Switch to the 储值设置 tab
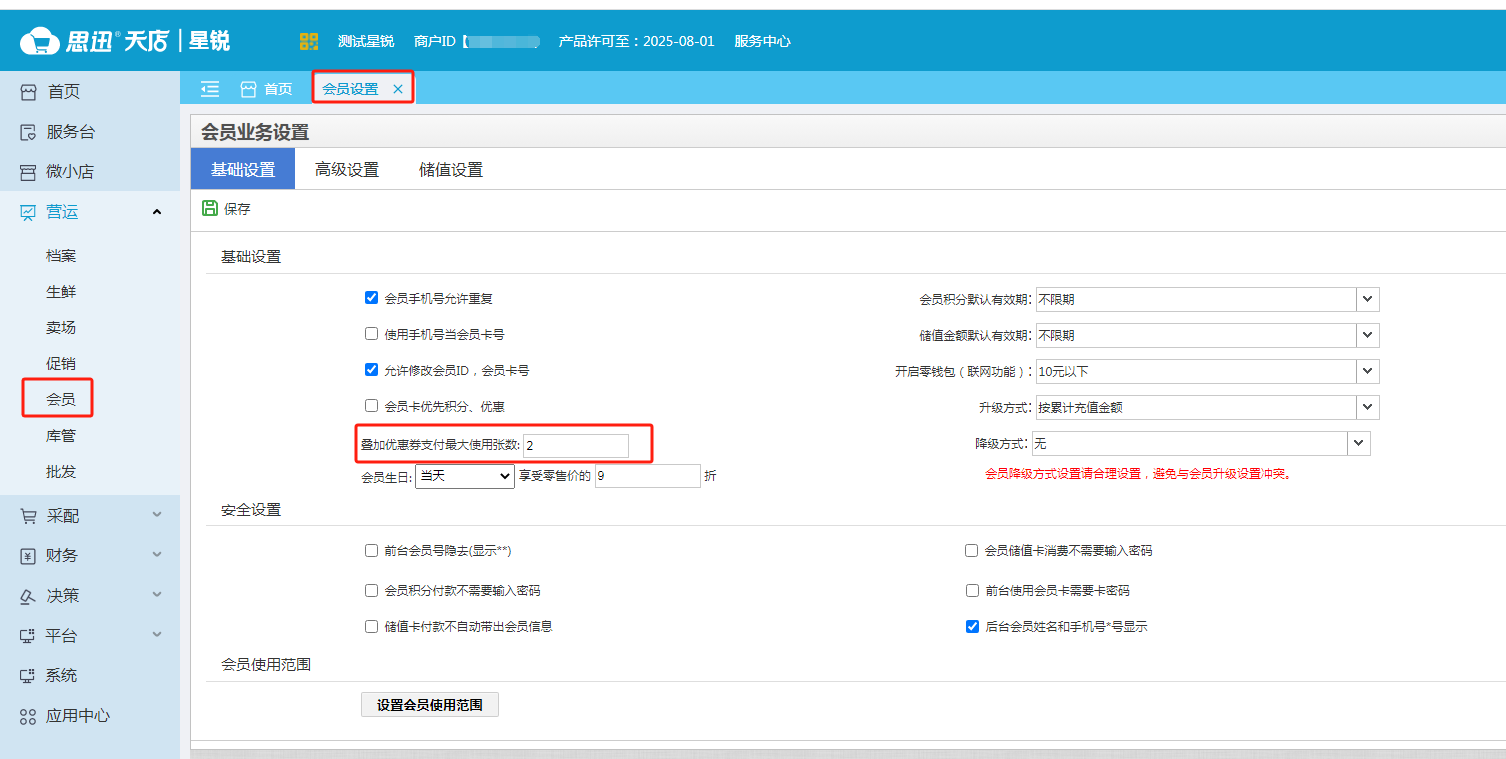1506x759 pixels. point(451,169)
